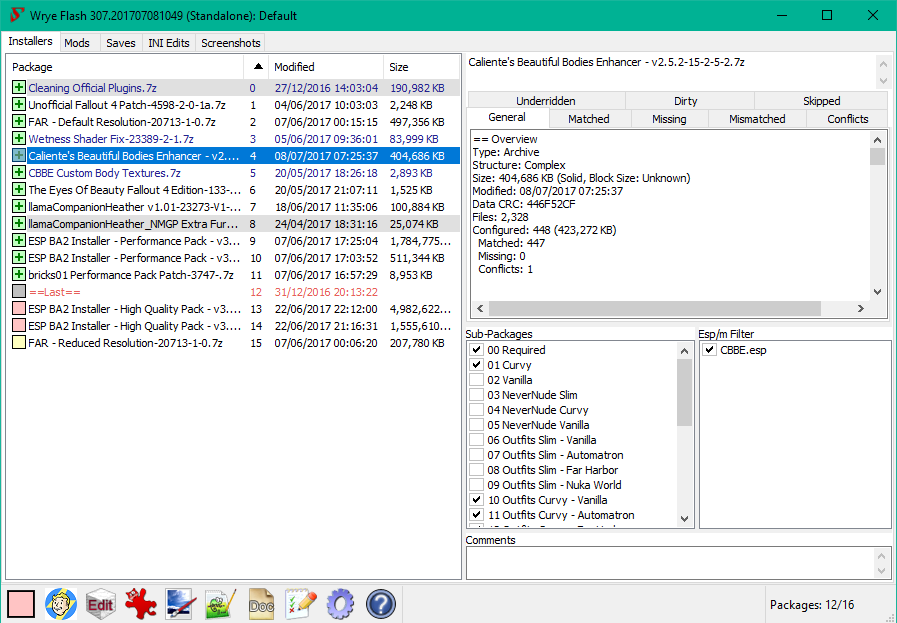The width and height of the screenshot is (897, 623).
Task: View the Missing files tab
Action: [x=669, y=118]
